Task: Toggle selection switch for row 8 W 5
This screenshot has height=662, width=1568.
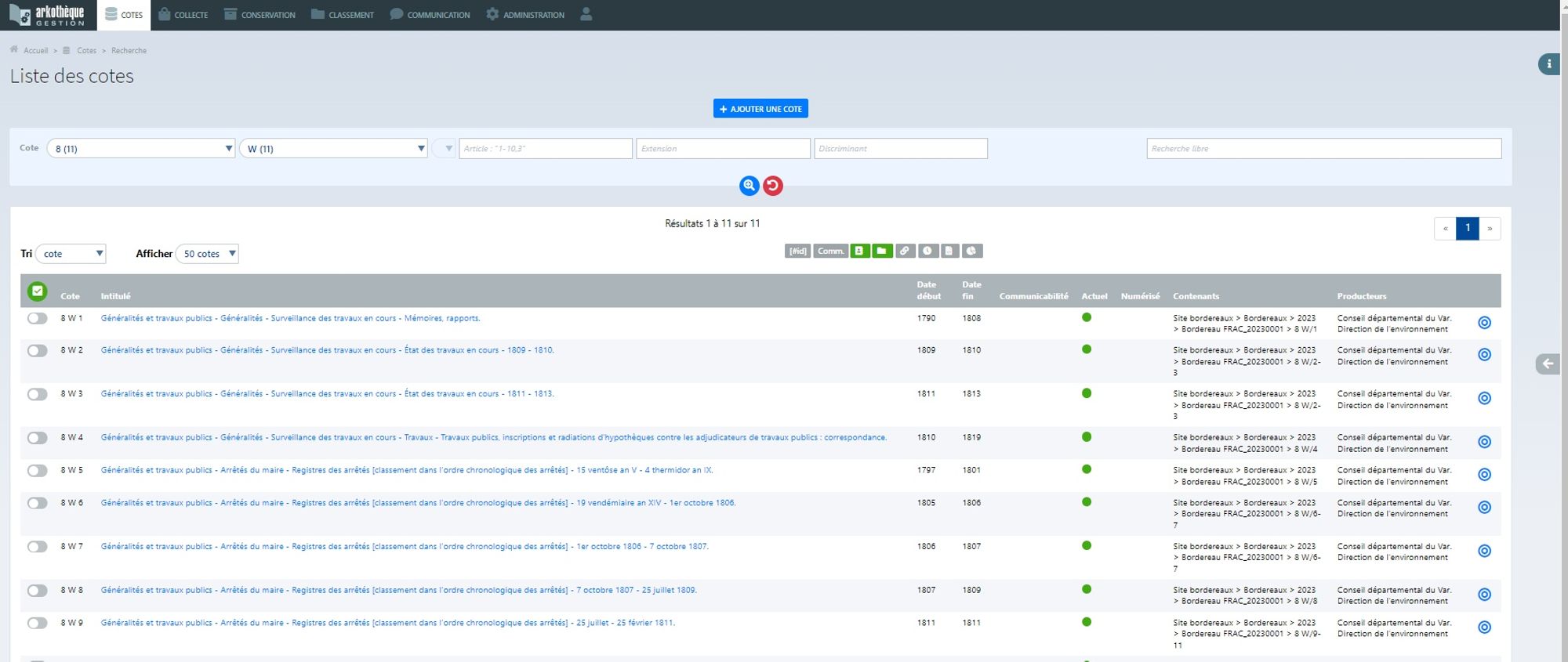Action: pos(37,471)
